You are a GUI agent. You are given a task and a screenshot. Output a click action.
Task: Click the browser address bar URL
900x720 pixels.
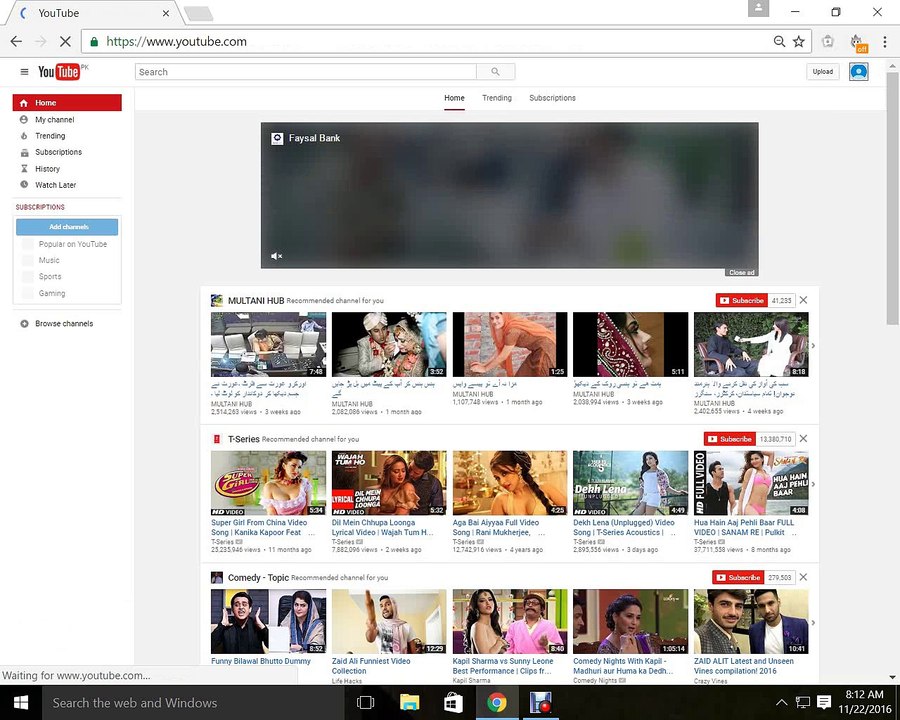click(177, 41)
